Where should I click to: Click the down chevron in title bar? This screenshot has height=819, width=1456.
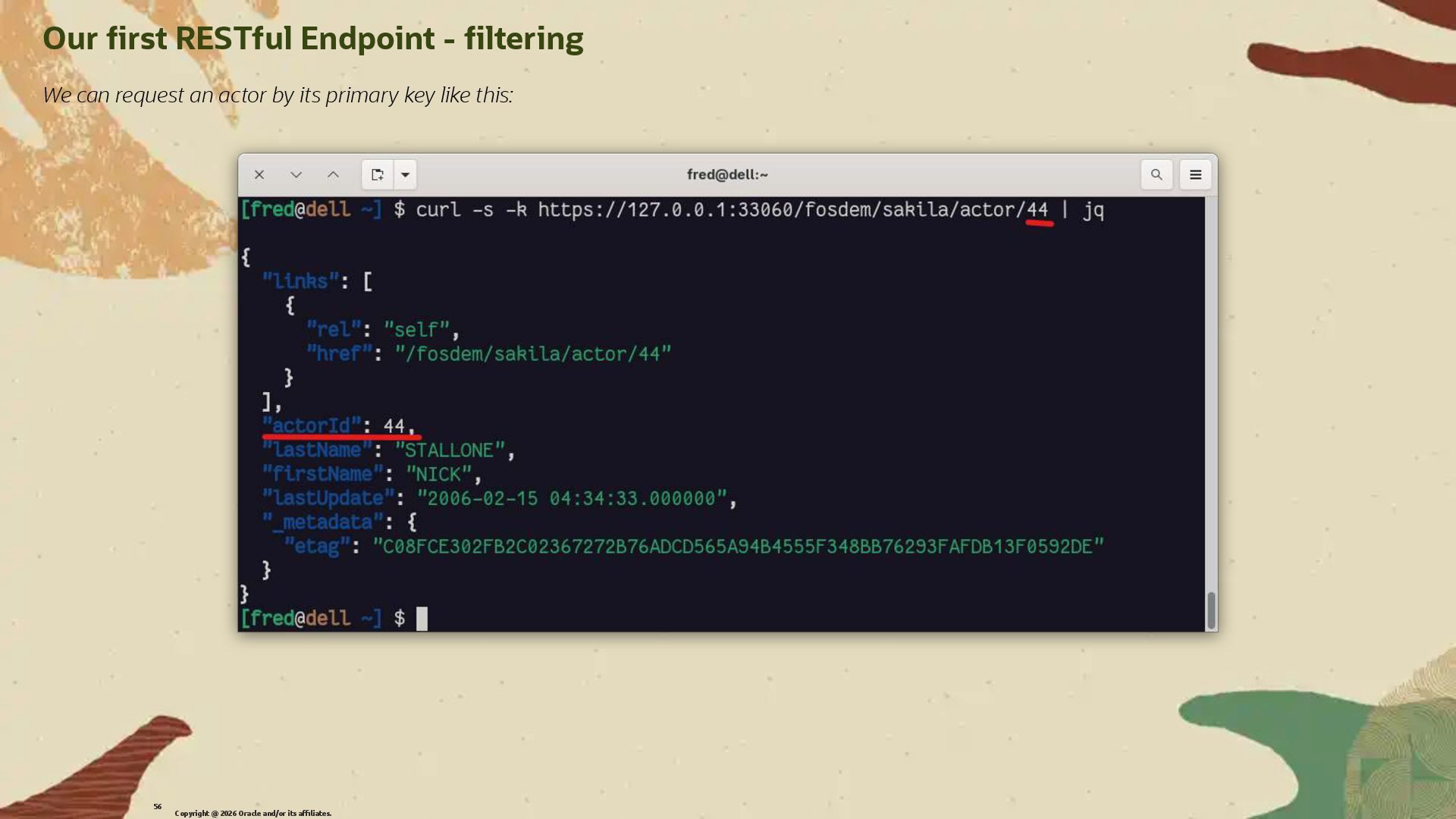click(x=296, y=175)
